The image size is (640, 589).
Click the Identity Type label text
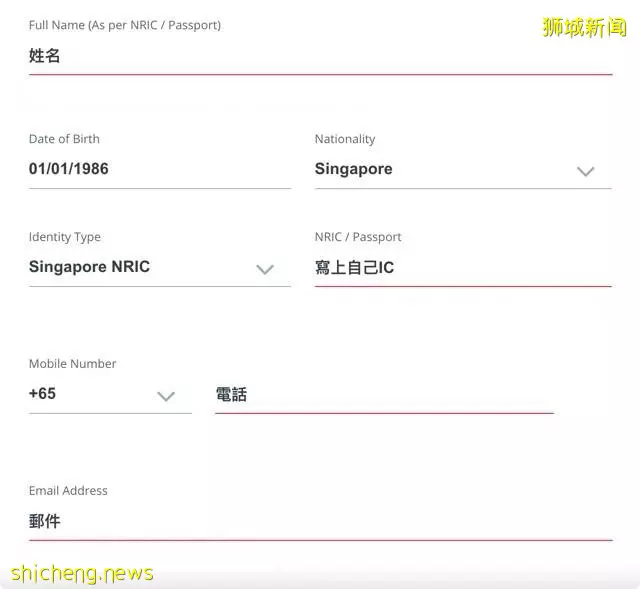(65, 237)
